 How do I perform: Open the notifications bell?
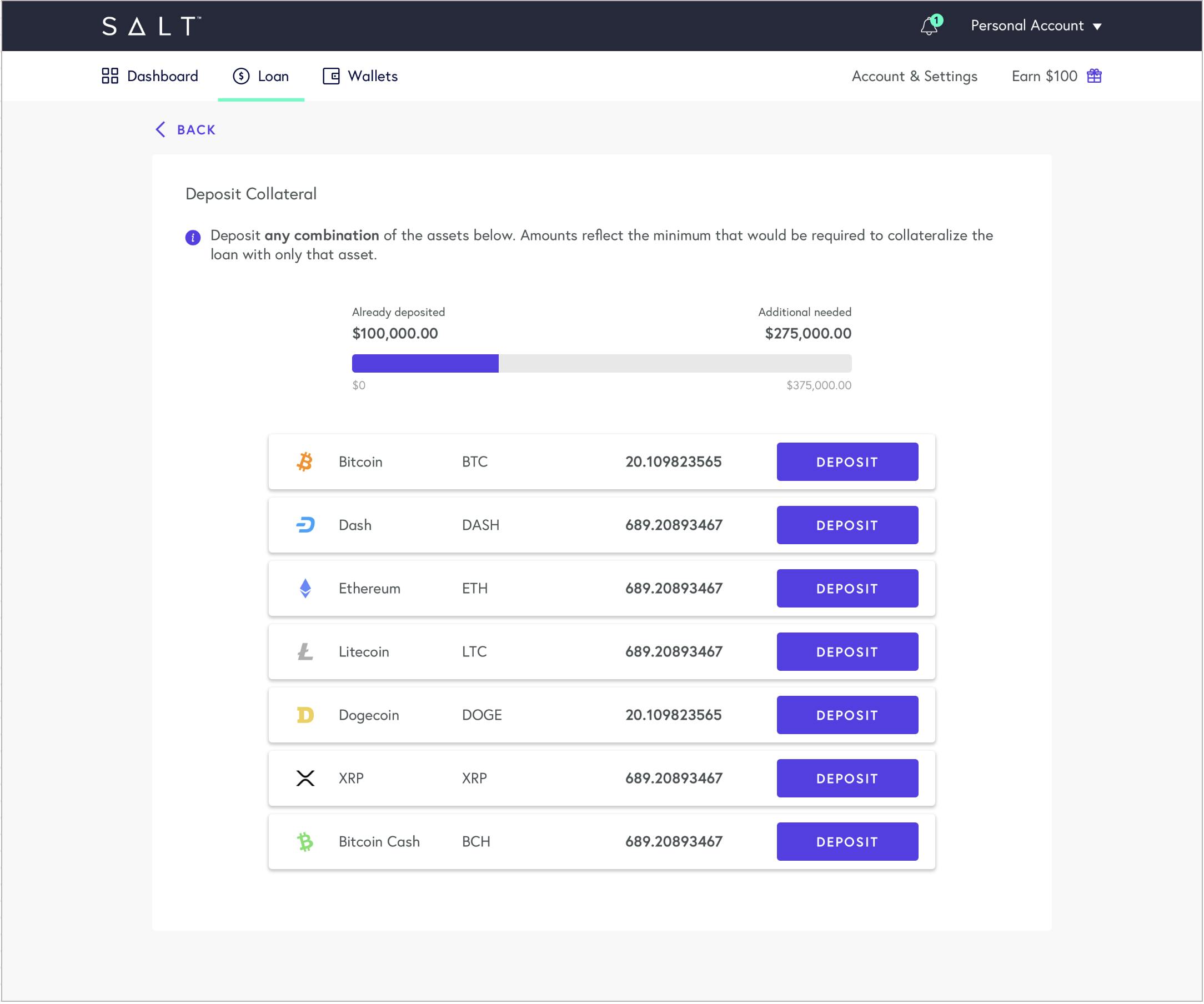point(931,26)
